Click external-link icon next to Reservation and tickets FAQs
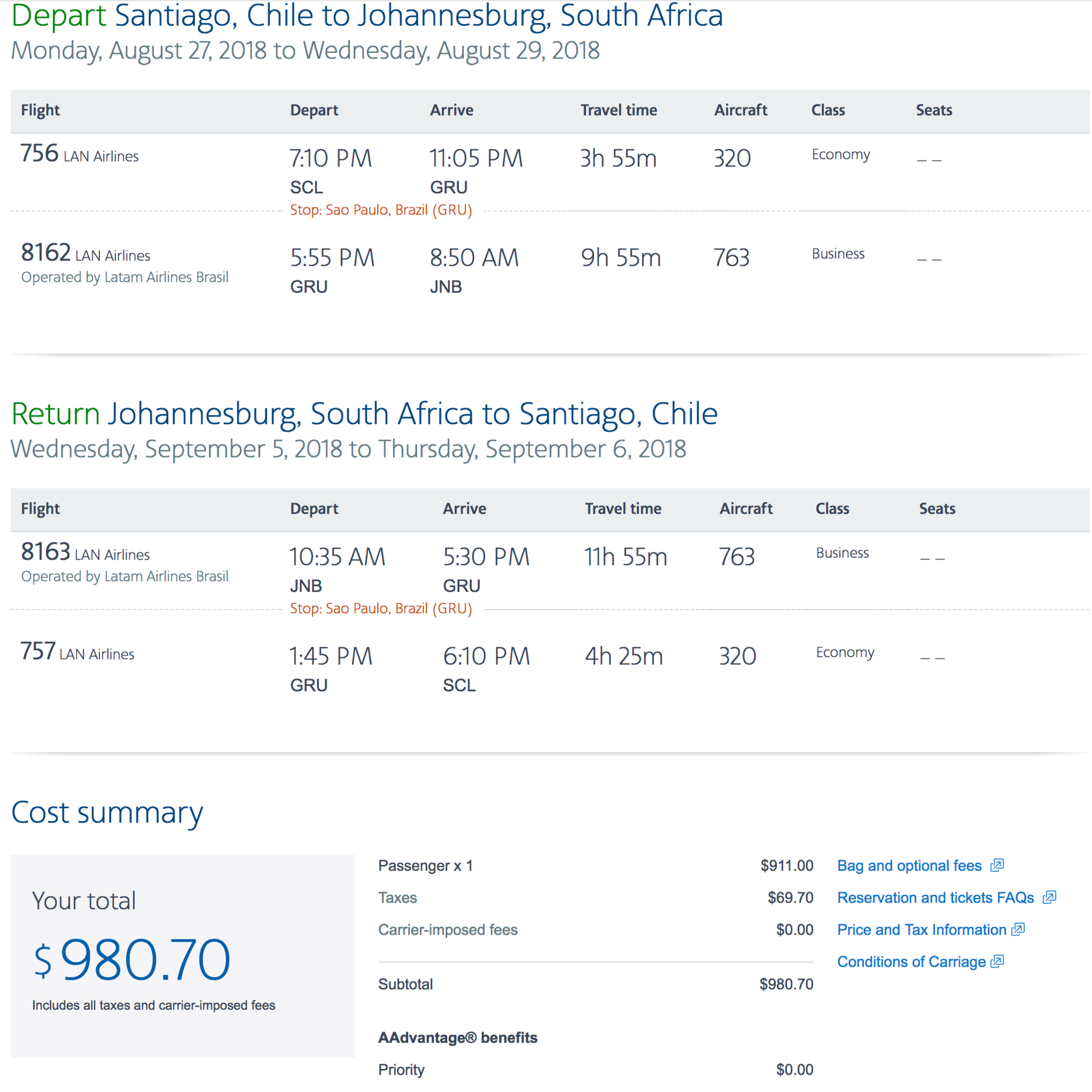 click(x=1049, y=898)
